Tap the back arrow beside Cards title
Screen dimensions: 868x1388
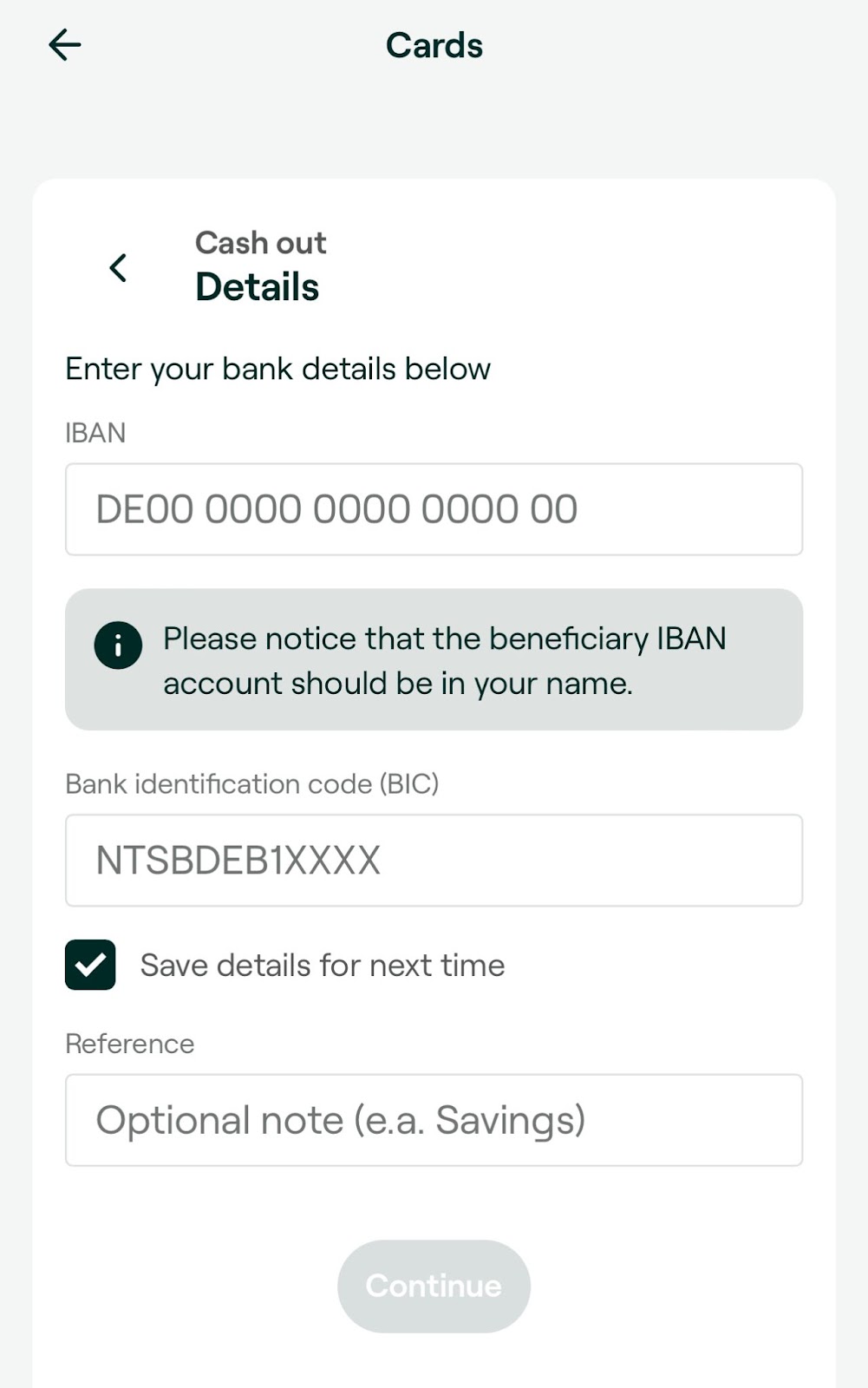pyautogui.click(x=65, y=44)
